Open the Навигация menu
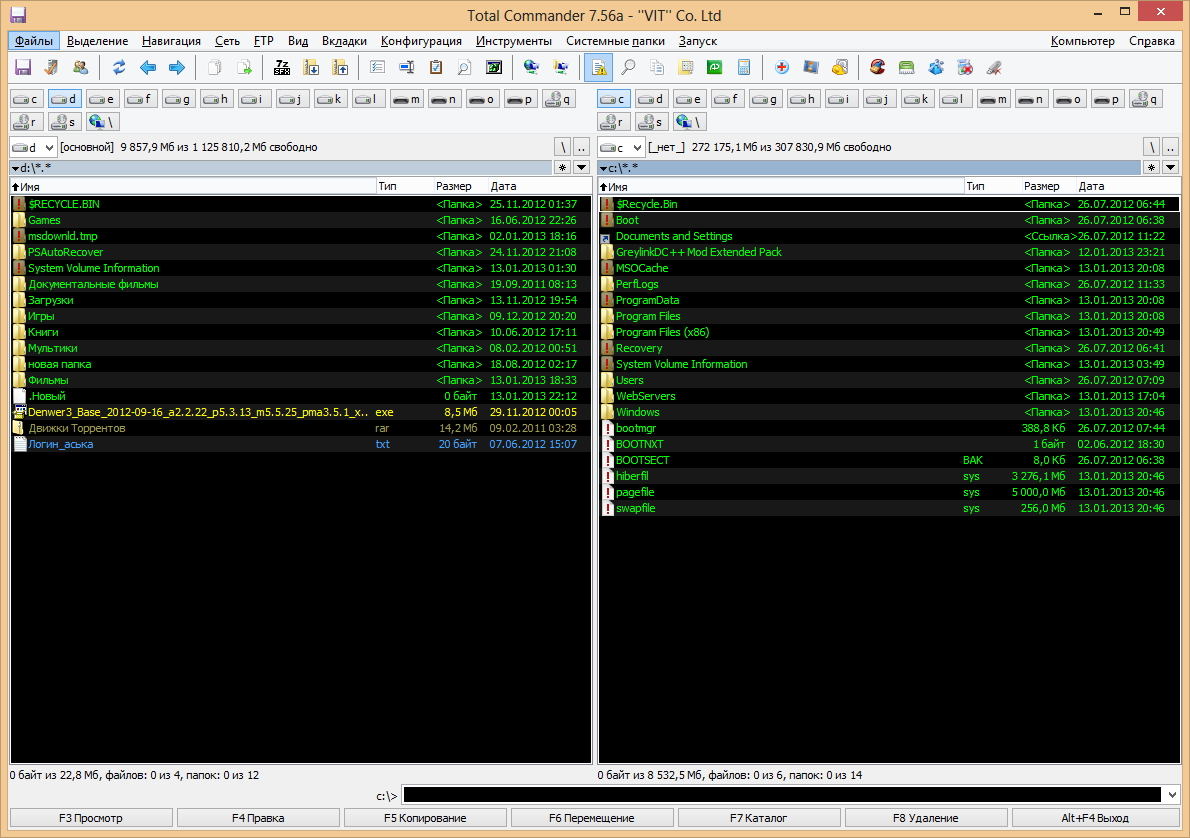 (172, 41)
